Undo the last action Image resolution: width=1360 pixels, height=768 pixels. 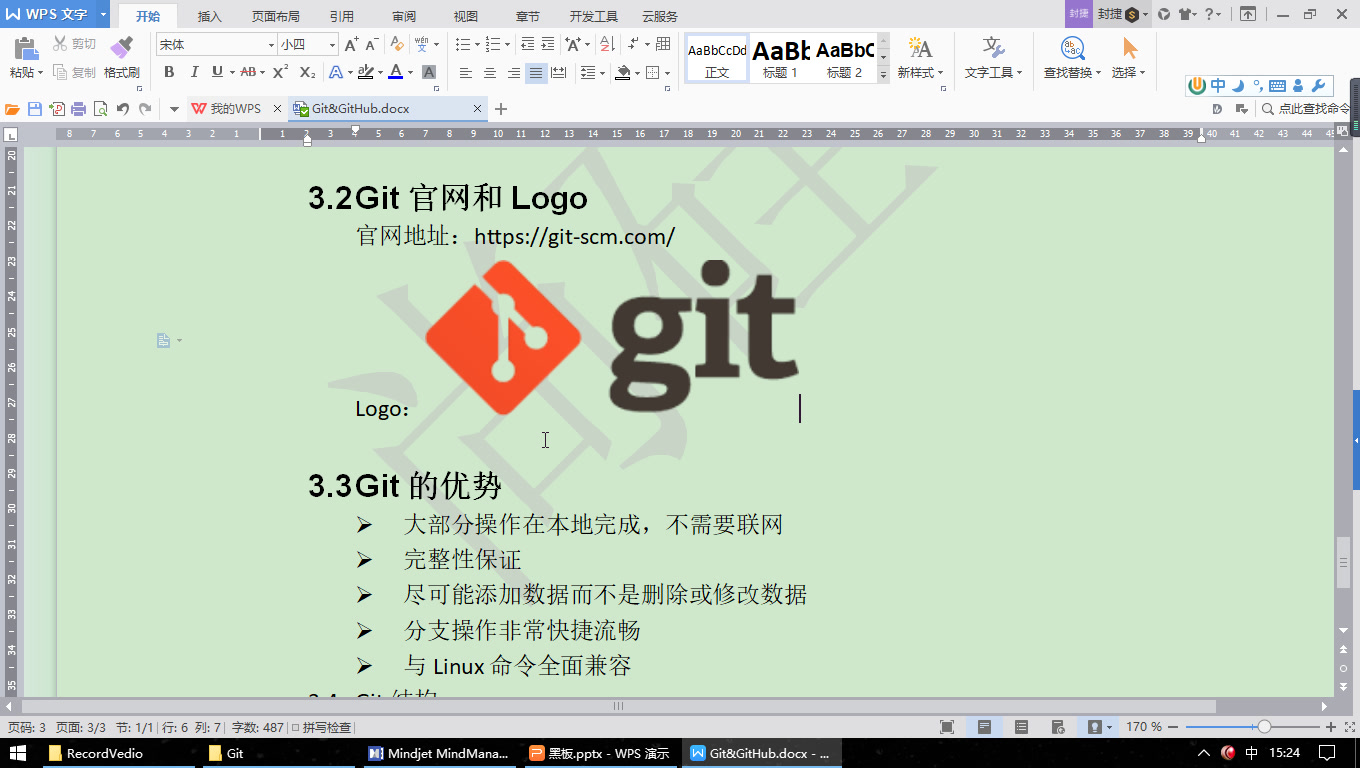click(x=123, y=109)
